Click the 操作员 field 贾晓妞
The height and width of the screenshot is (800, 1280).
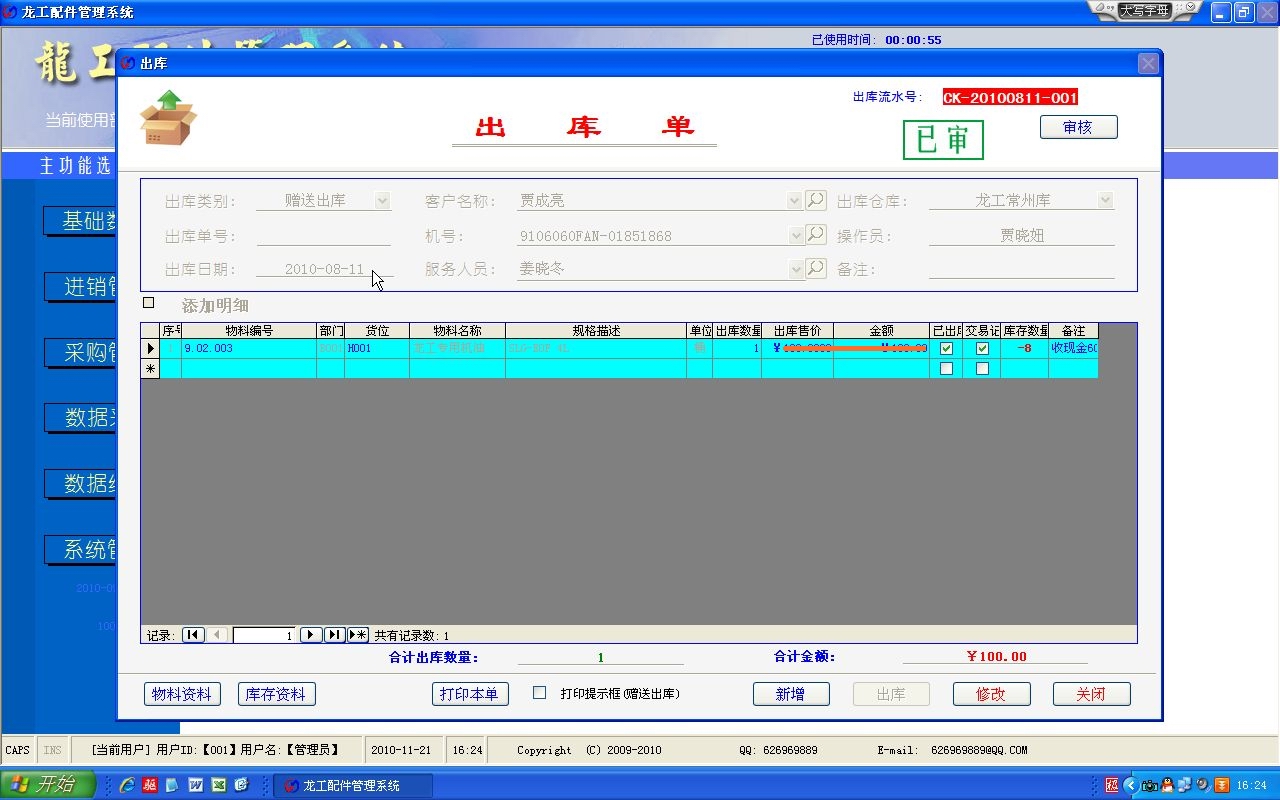1021,236
